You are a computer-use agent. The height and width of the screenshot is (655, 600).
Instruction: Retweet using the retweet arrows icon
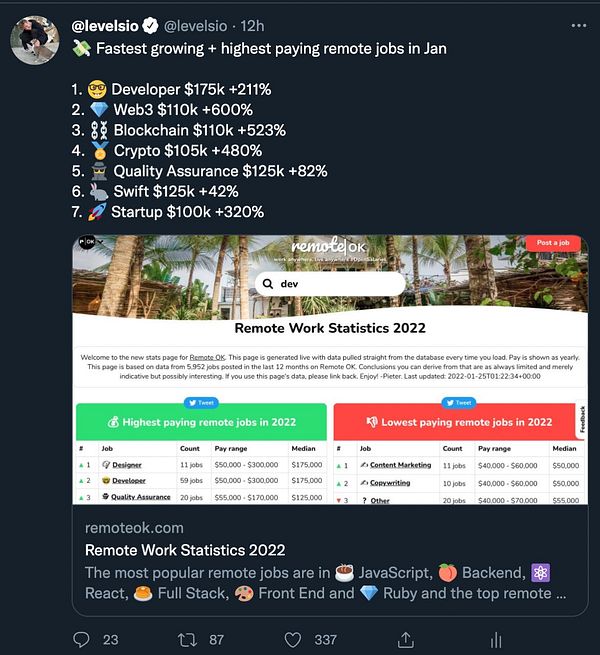[187, 640]
